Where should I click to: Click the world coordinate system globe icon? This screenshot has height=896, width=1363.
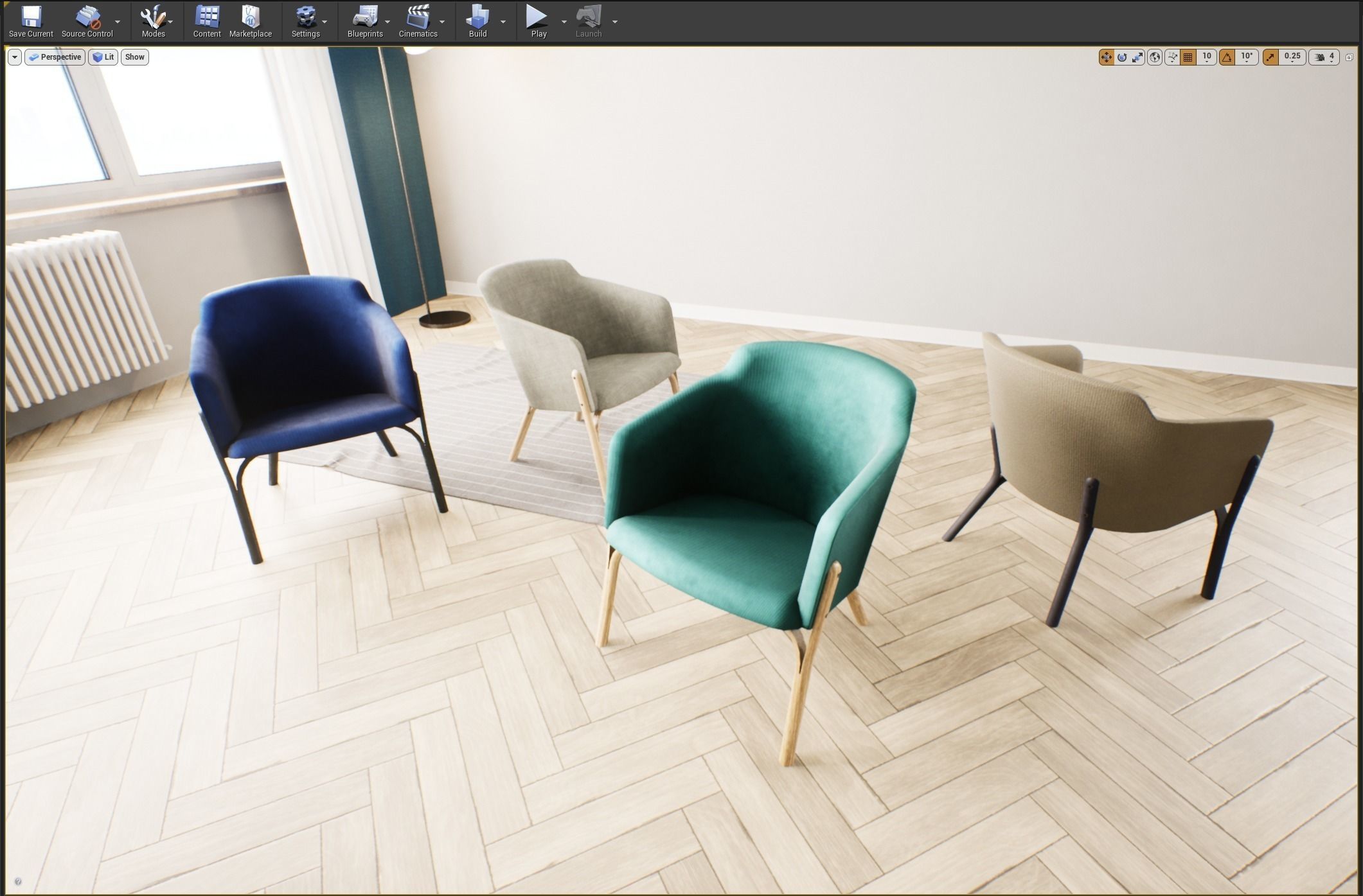pyautogui.click(x=1155, y=57)
